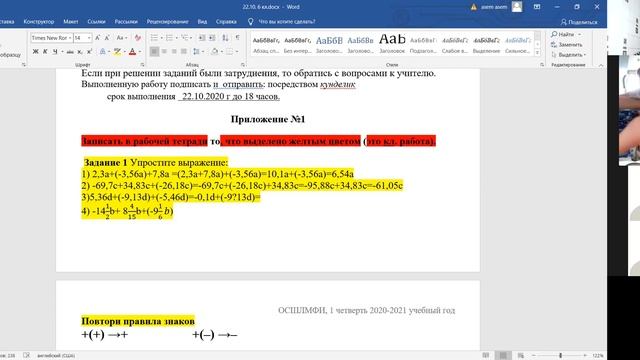The height and width of the screenshot is (360, 640).
Task: Open the Макет tab
Action: [71, 22]
